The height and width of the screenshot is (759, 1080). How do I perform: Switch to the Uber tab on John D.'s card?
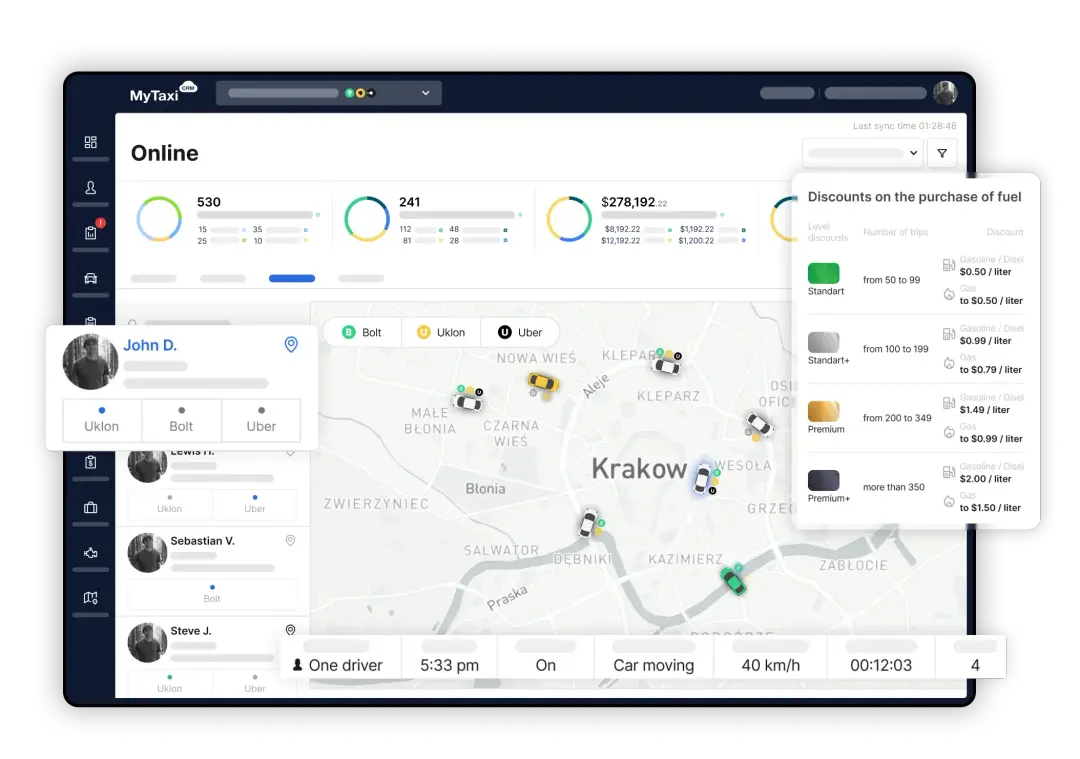point(261,420)
